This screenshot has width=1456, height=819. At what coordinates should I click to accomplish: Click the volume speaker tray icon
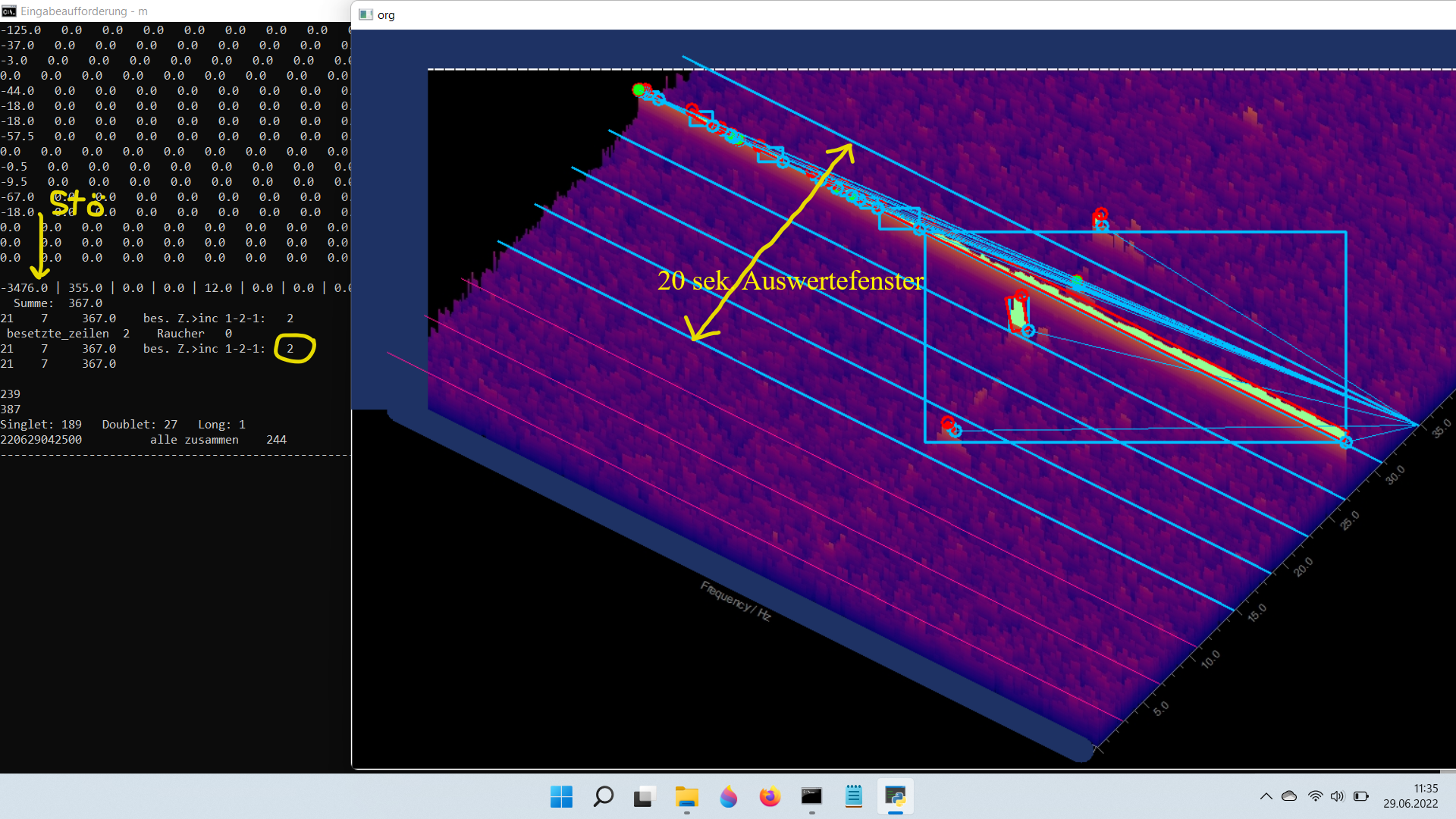click(1337, 796)
